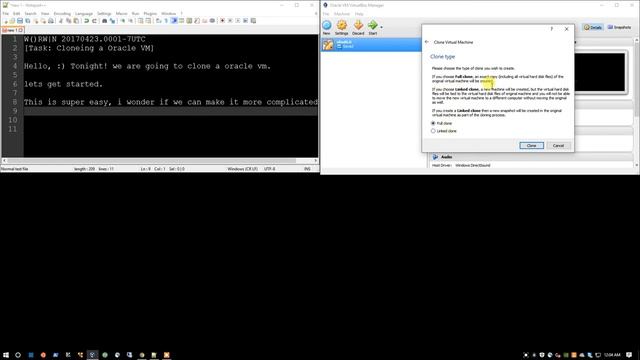This screenshot has width=640, height=360.
Task: Select the Linked clone radio option
Action: (433, 131)
